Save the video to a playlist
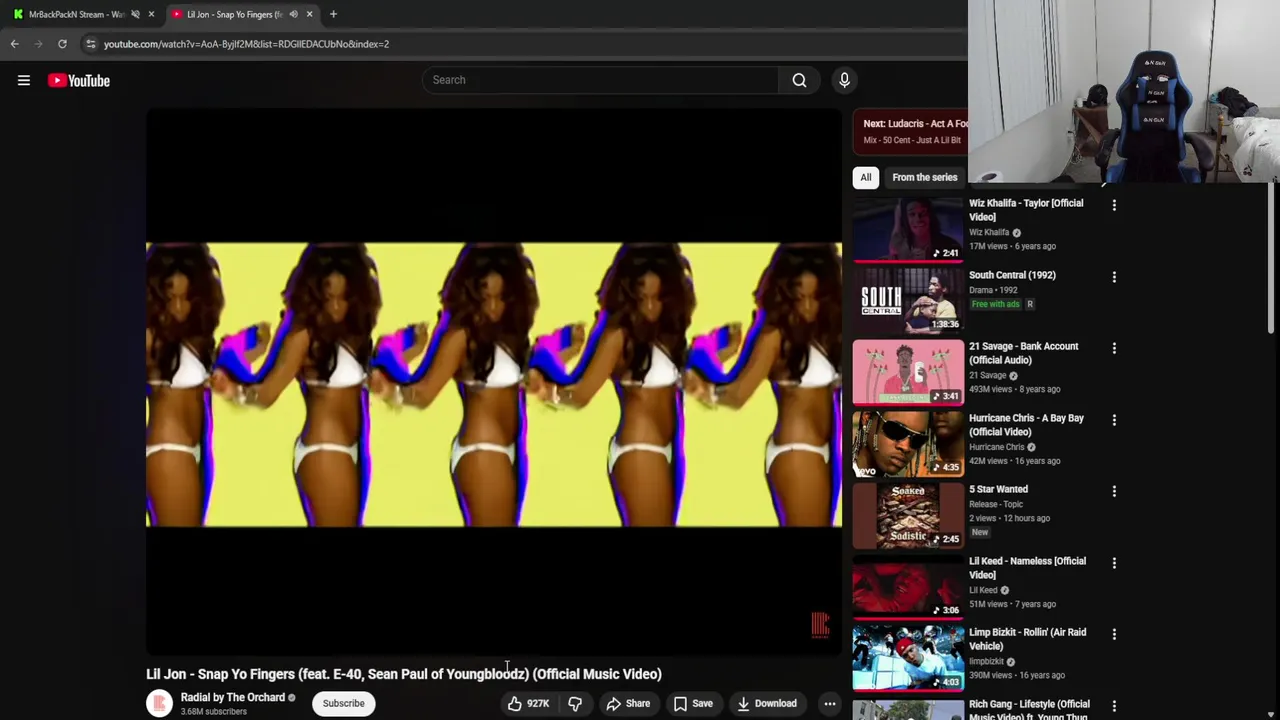This screenshot has width=1280, height=720. [x=693, y=703]
